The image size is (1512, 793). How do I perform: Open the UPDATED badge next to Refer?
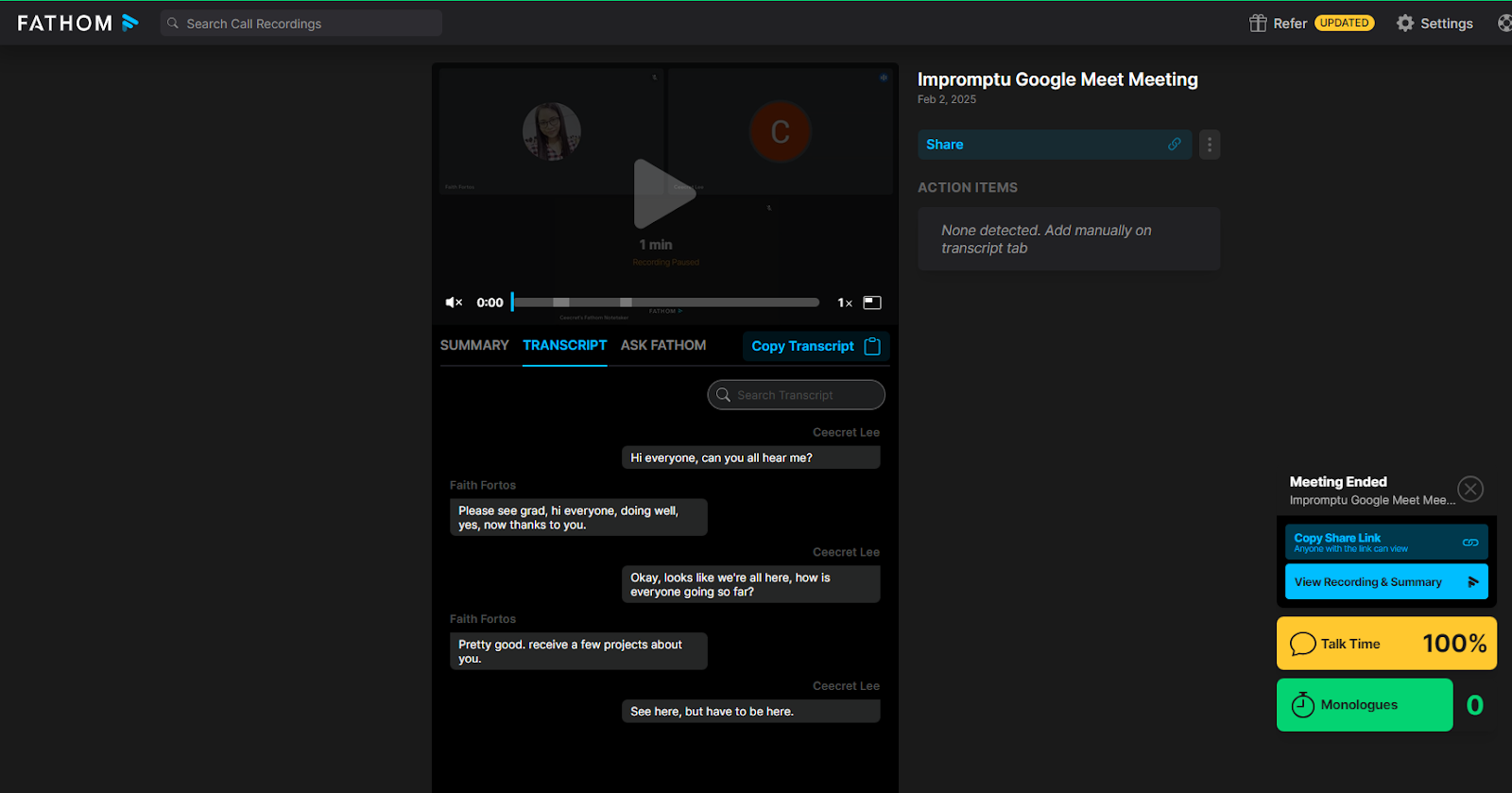(x=1344, y=23)
